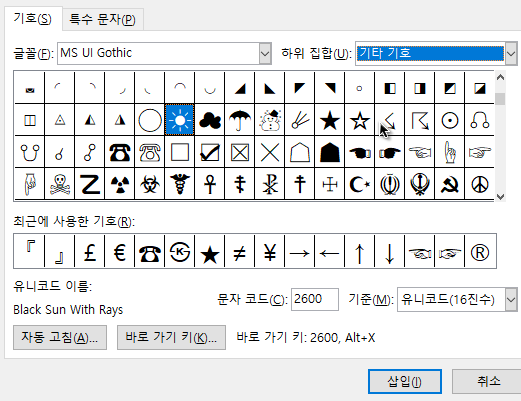
Task: Choose the skull and crossbones symbol
Action: click(60, 184)
